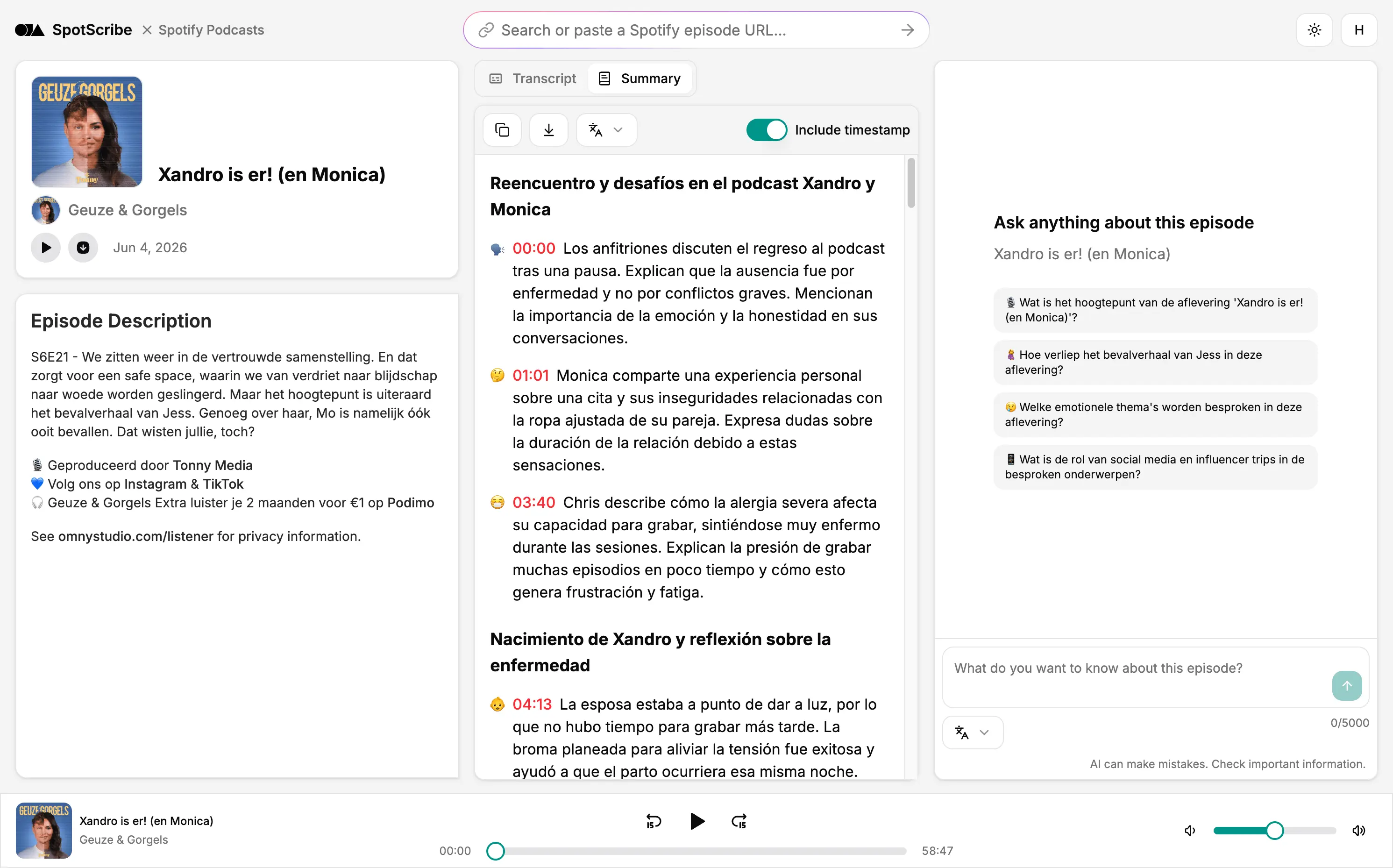Jump to timestamp 00:00 in the summary

pos(534,249)
